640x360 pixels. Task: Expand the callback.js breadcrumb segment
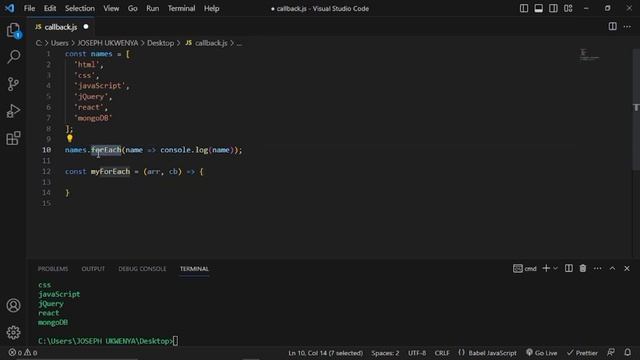[207, 43]
